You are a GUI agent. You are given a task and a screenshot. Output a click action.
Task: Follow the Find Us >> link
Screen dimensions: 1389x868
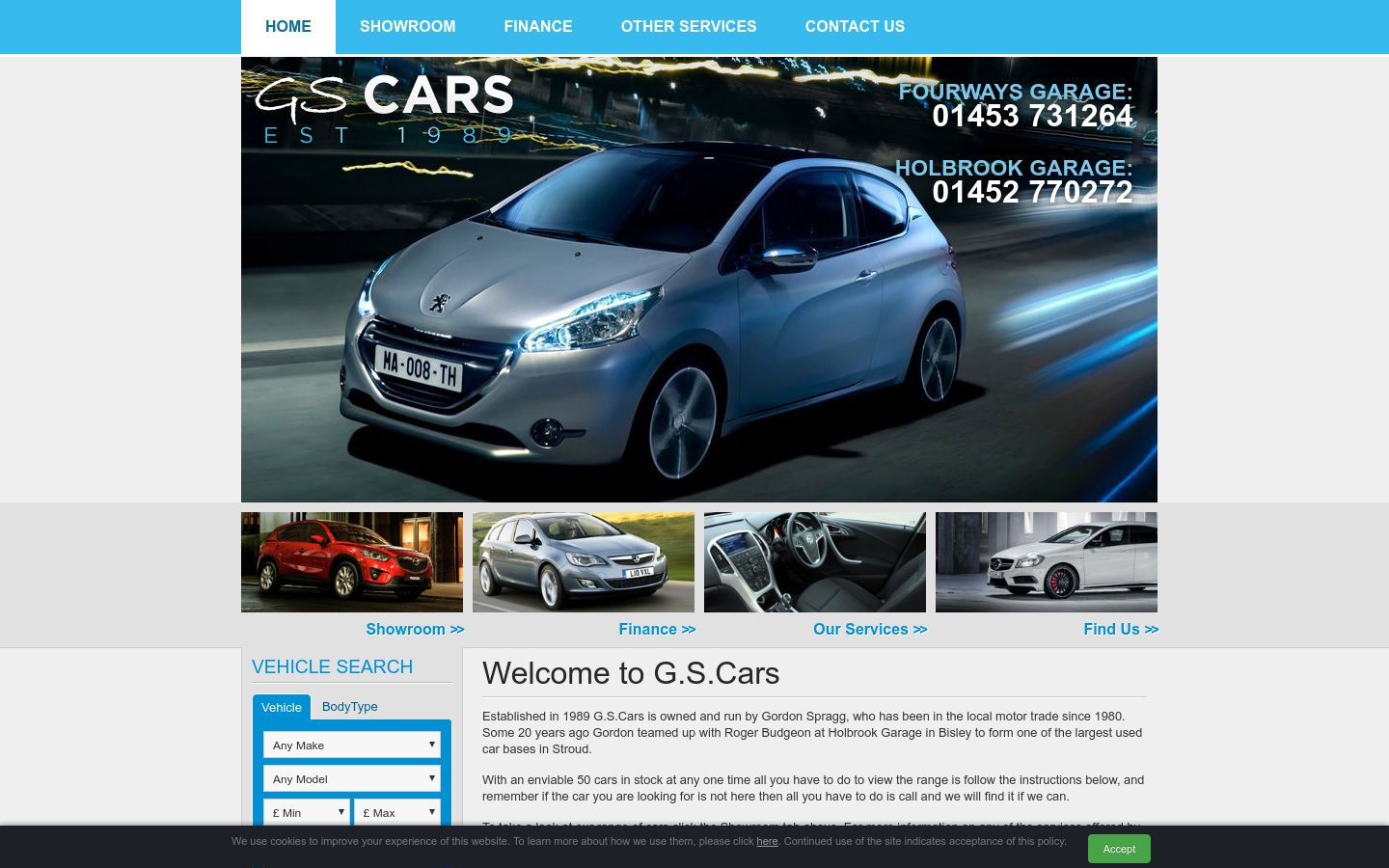pos(1121,629)
